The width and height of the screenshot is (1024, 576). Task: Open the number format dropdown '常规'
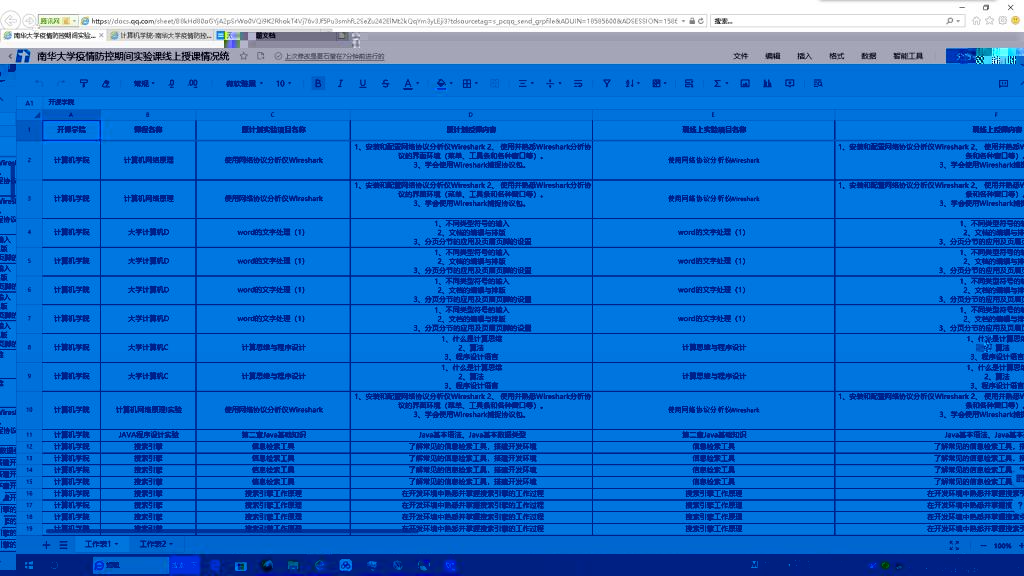pos(144,84)
